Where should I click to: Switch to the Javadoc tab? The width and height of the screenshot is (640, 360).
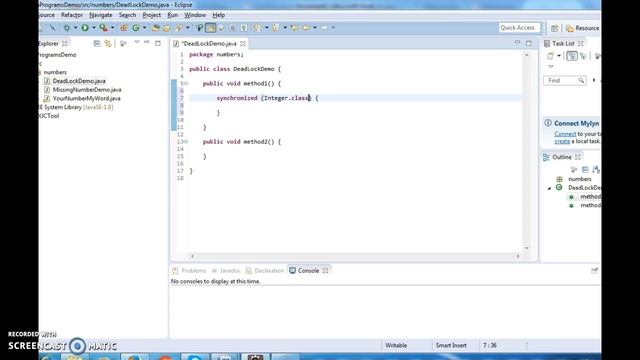pyautogui.click(x=226, y=271)
